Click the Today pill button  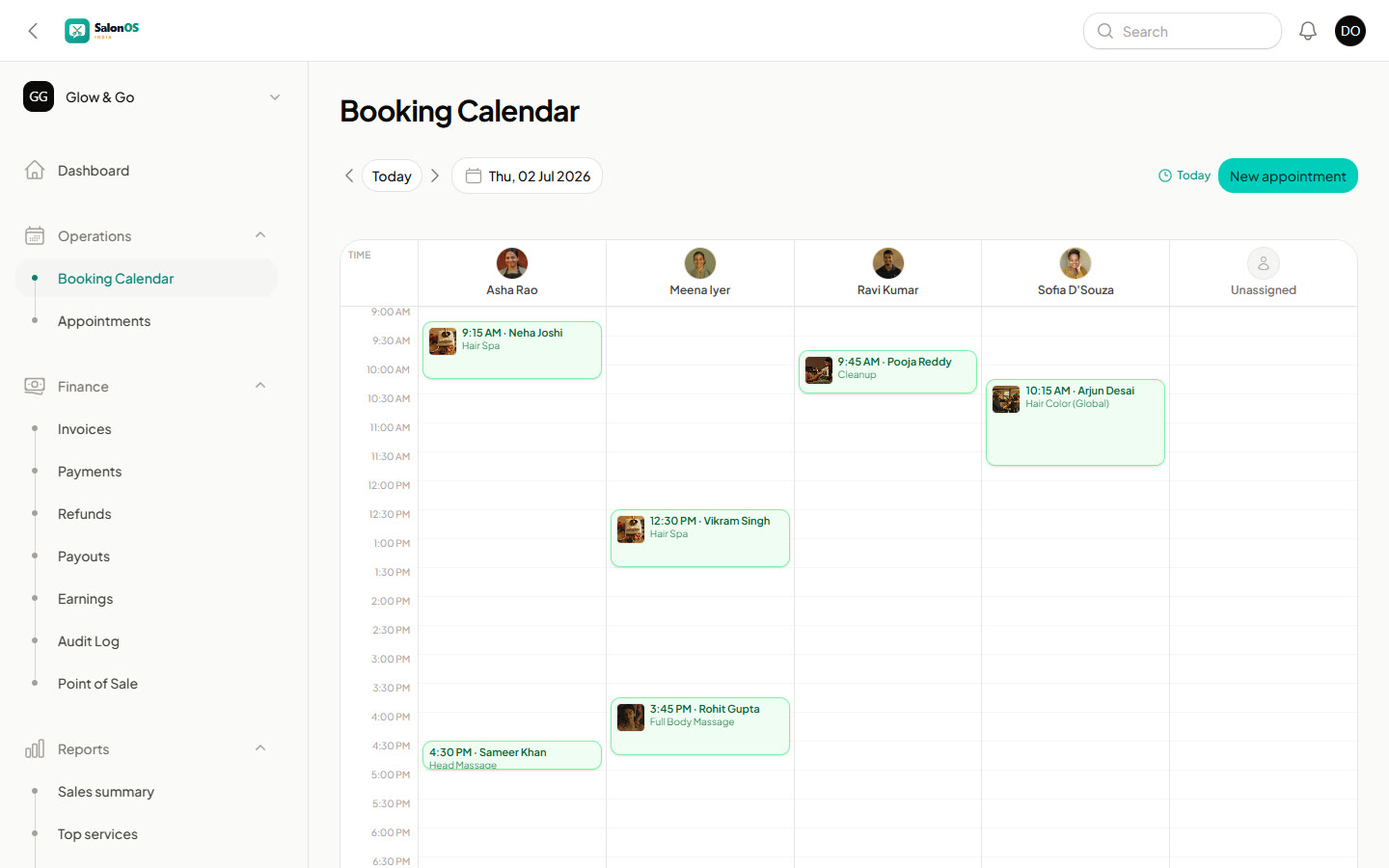point(392,176)
